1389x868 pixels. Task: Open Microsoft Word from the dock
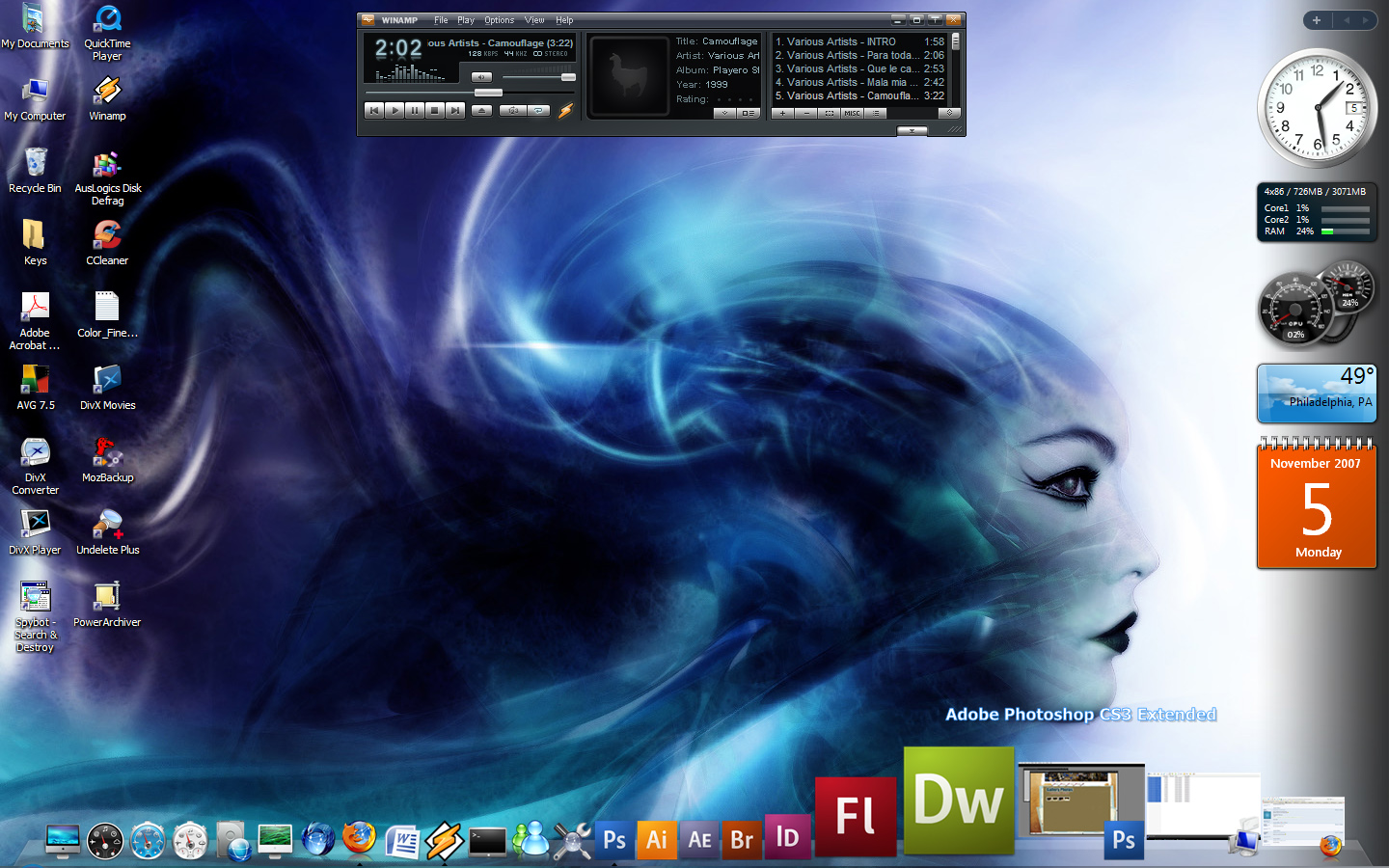[402, 841]
